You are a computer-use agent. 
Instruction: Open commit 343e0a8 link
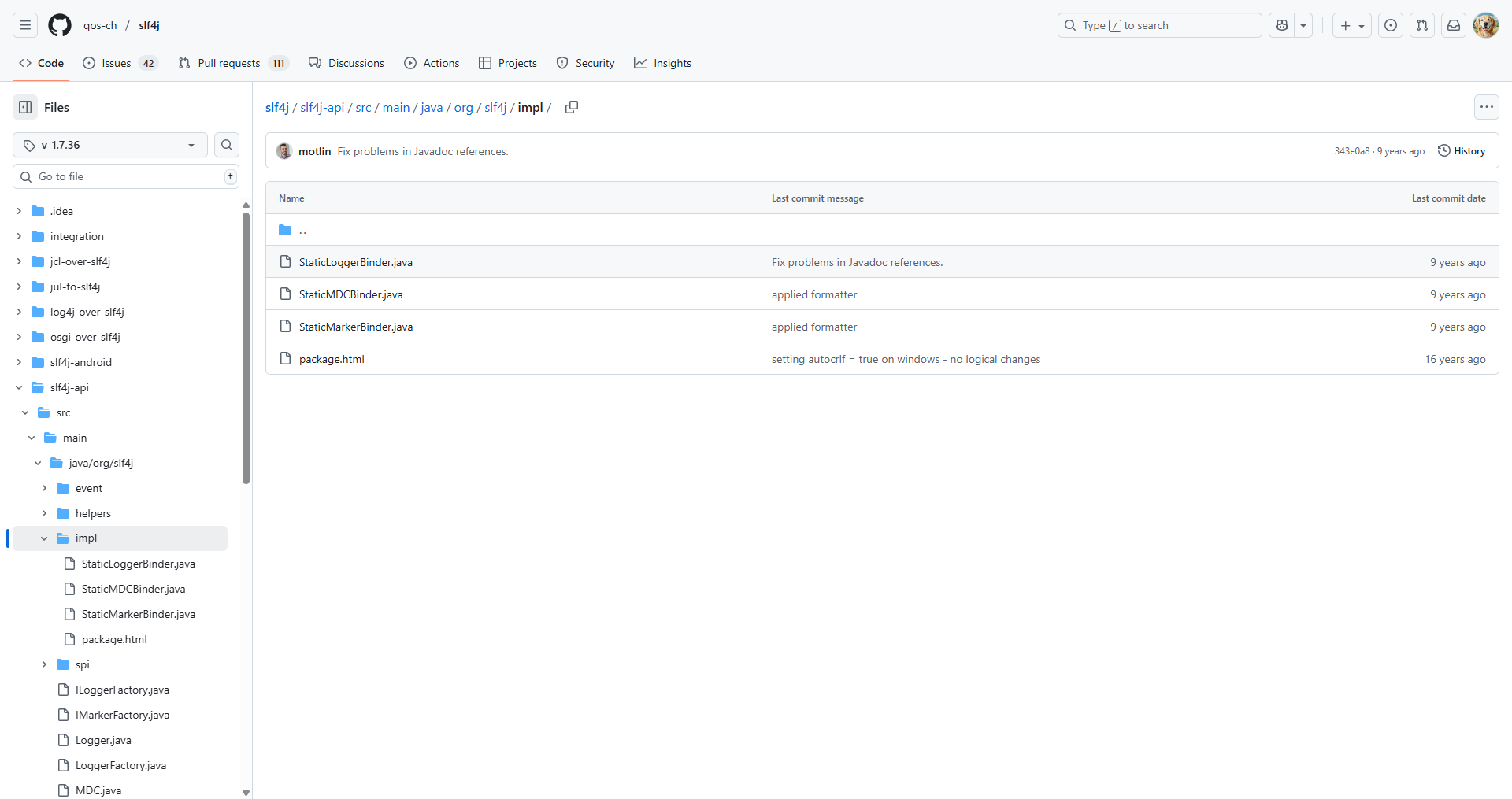pyautogui.click(x=1351, y=151)
